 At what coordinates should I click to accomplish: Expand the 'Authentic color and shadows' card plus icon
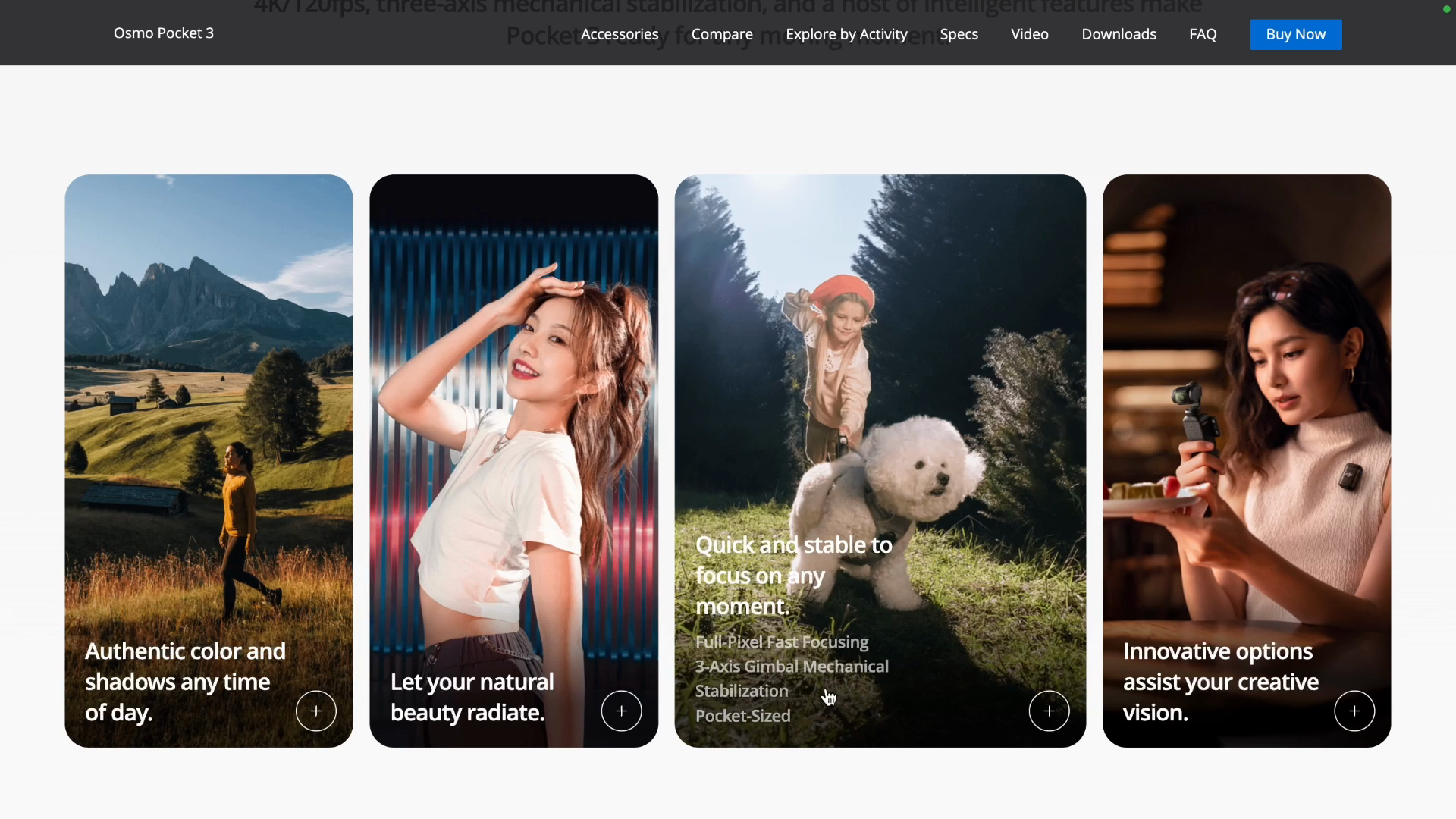[x=316, y=711]
